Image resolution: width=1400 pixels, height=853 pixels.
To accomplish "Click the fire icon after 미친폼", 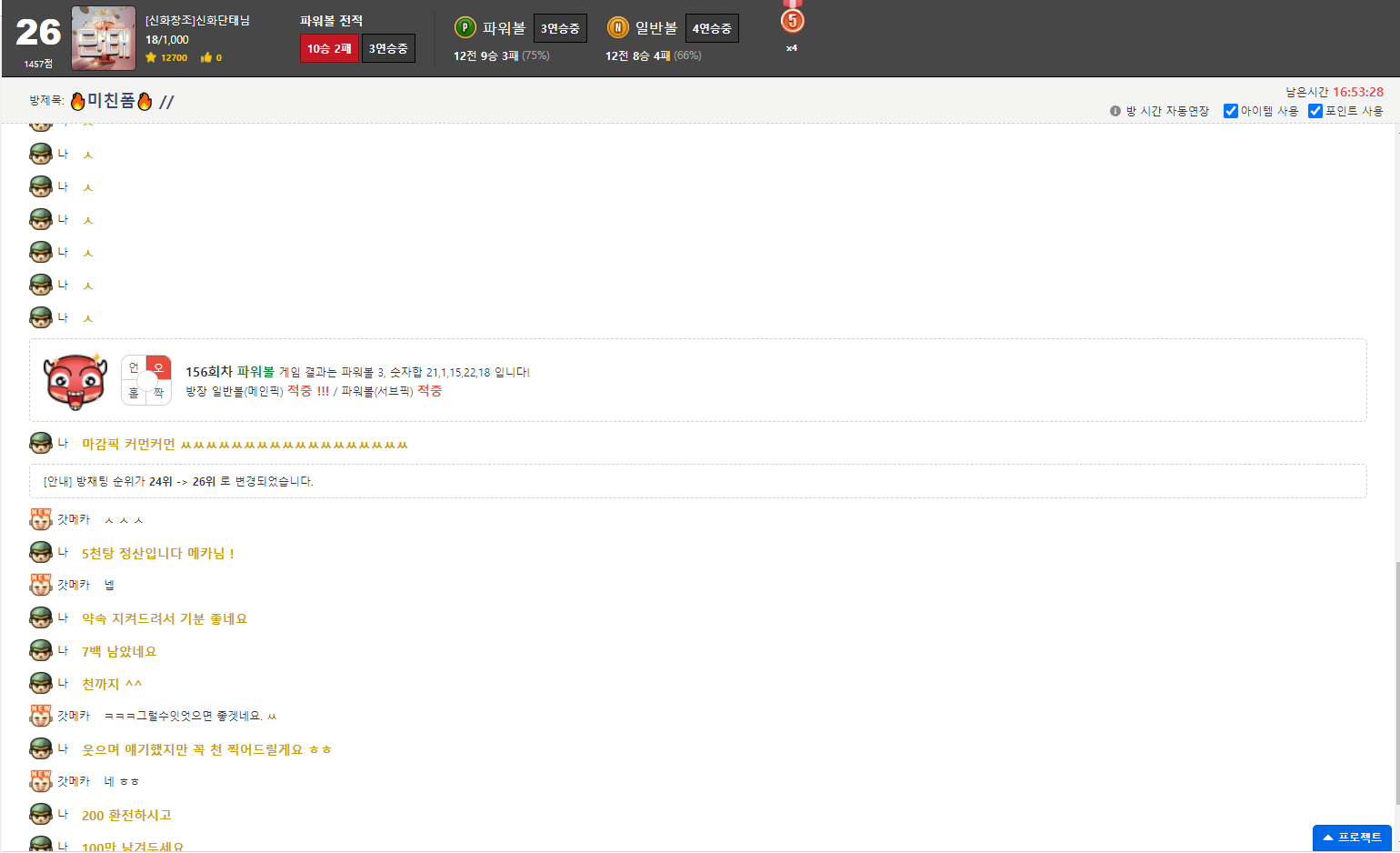I will click(x=145, y=101).
